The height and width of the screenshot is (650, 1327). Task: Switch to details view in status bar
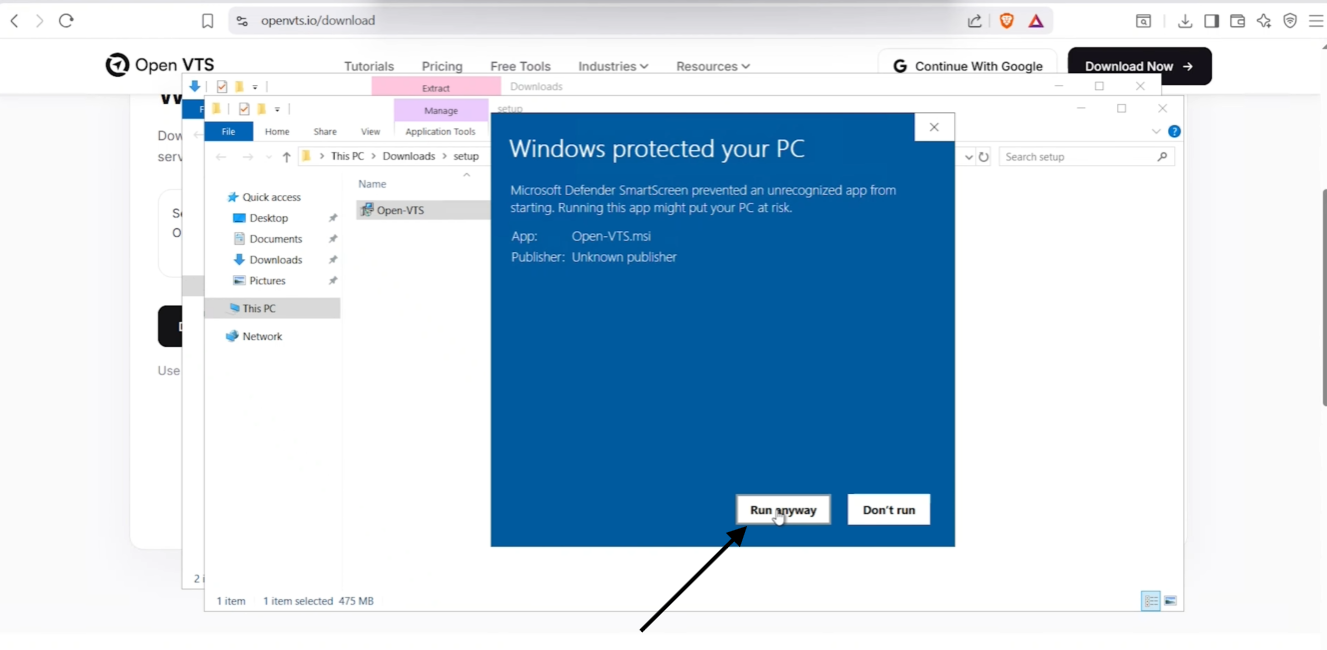coord(1151,601)
